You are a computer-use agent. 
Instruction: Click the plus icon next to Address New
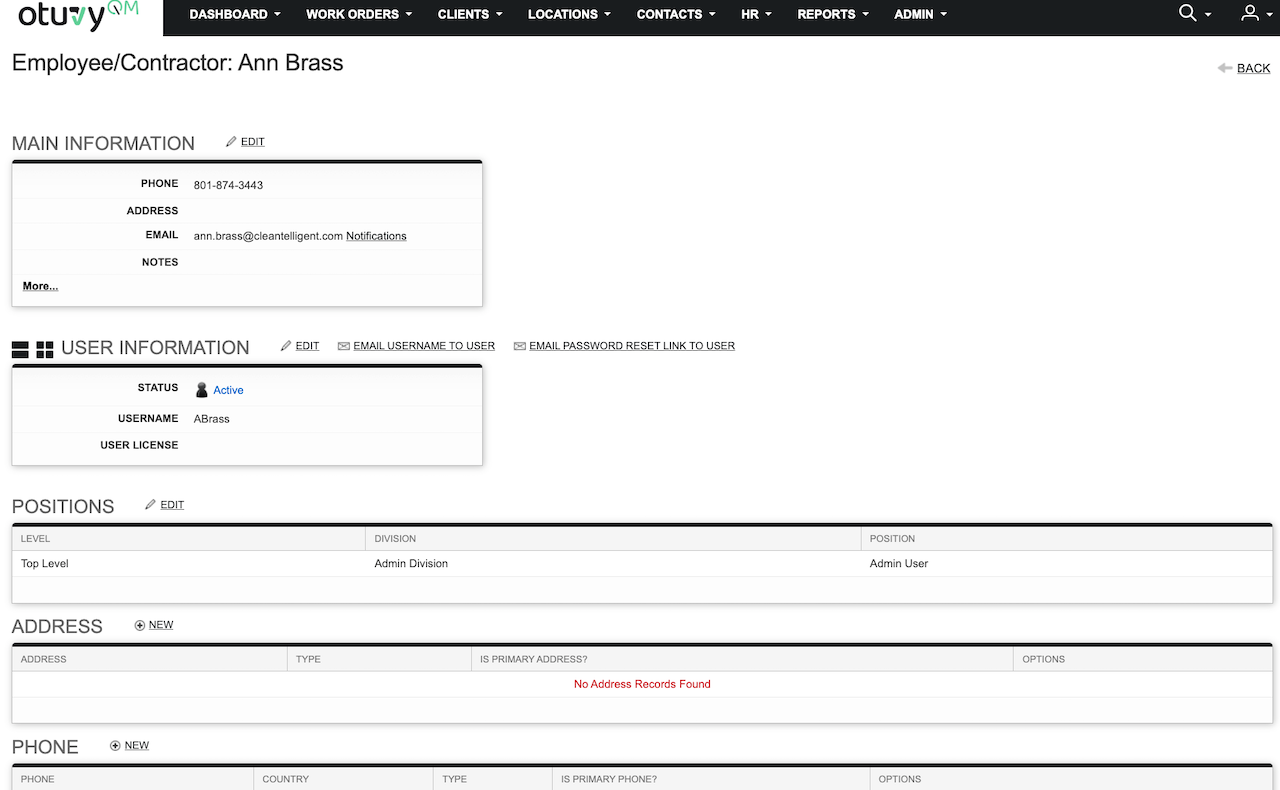pyautogui.click(x=140, y=625)
